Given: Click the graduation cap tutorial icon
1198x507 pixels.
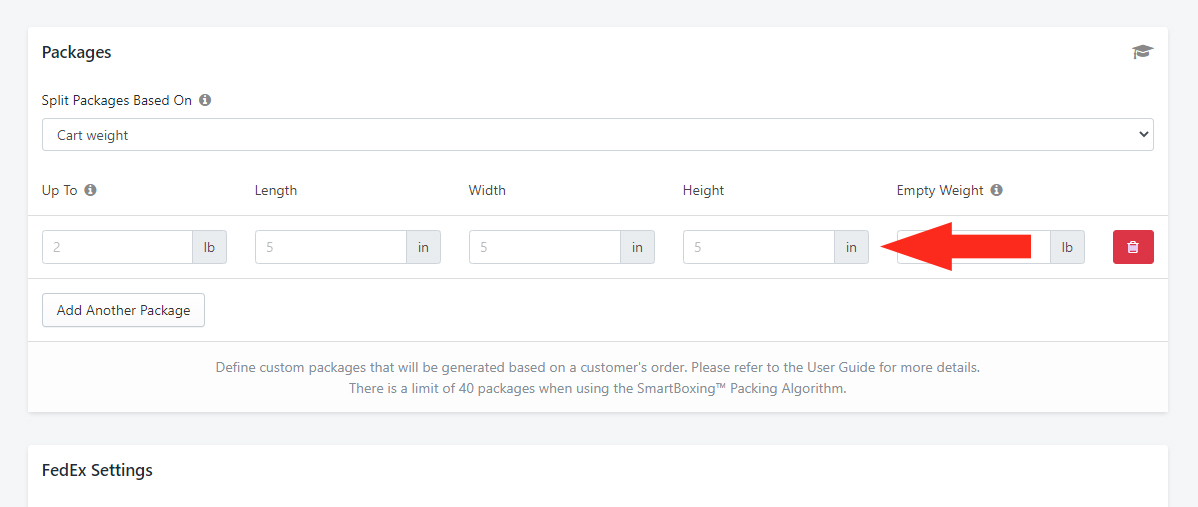Looking at the screenshot, I should point(1142,52).
